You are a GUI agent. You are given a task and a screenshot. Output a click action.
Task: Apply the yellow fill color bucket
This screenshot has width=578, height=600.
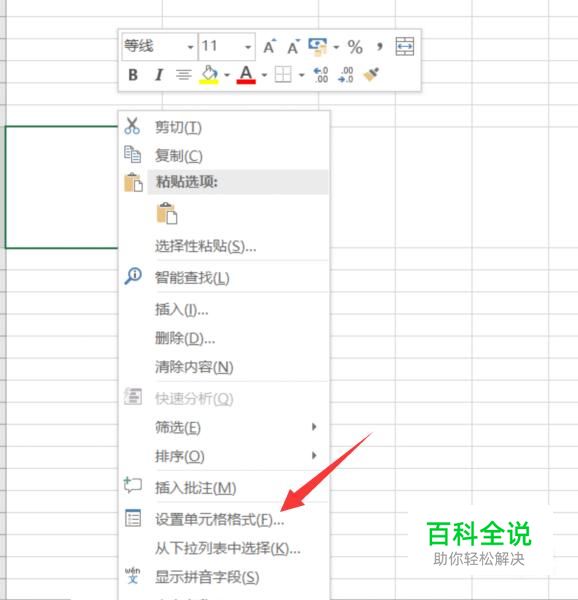(209, 75)
